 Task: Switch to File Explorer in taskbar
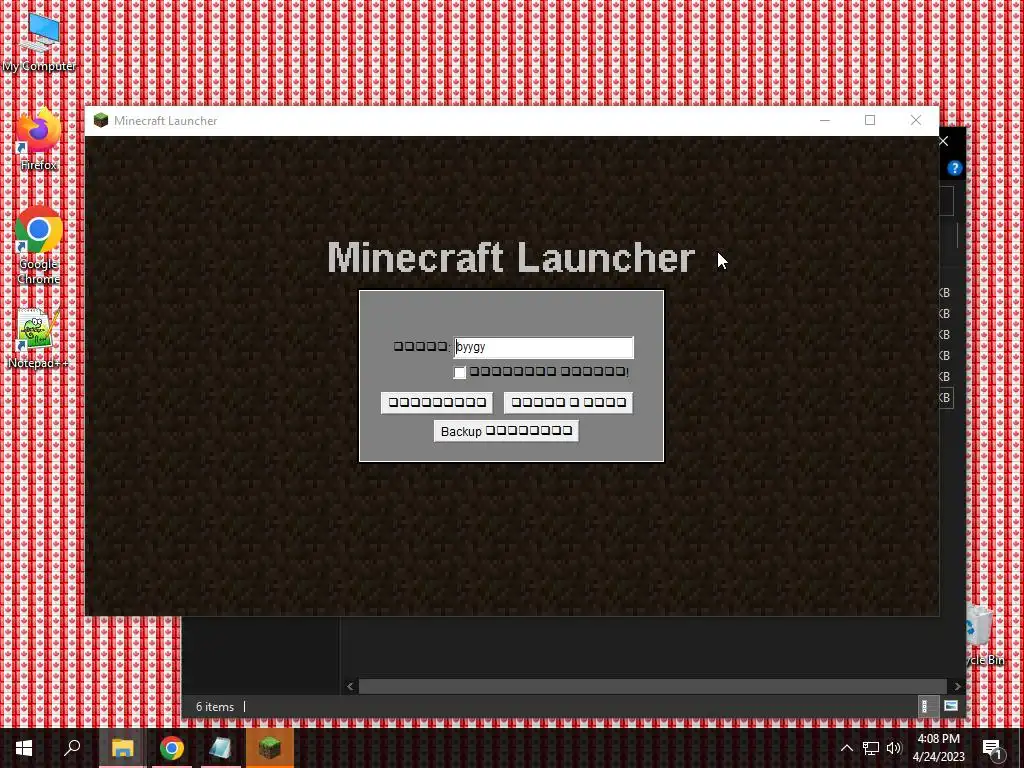click(x=122, y=748)
